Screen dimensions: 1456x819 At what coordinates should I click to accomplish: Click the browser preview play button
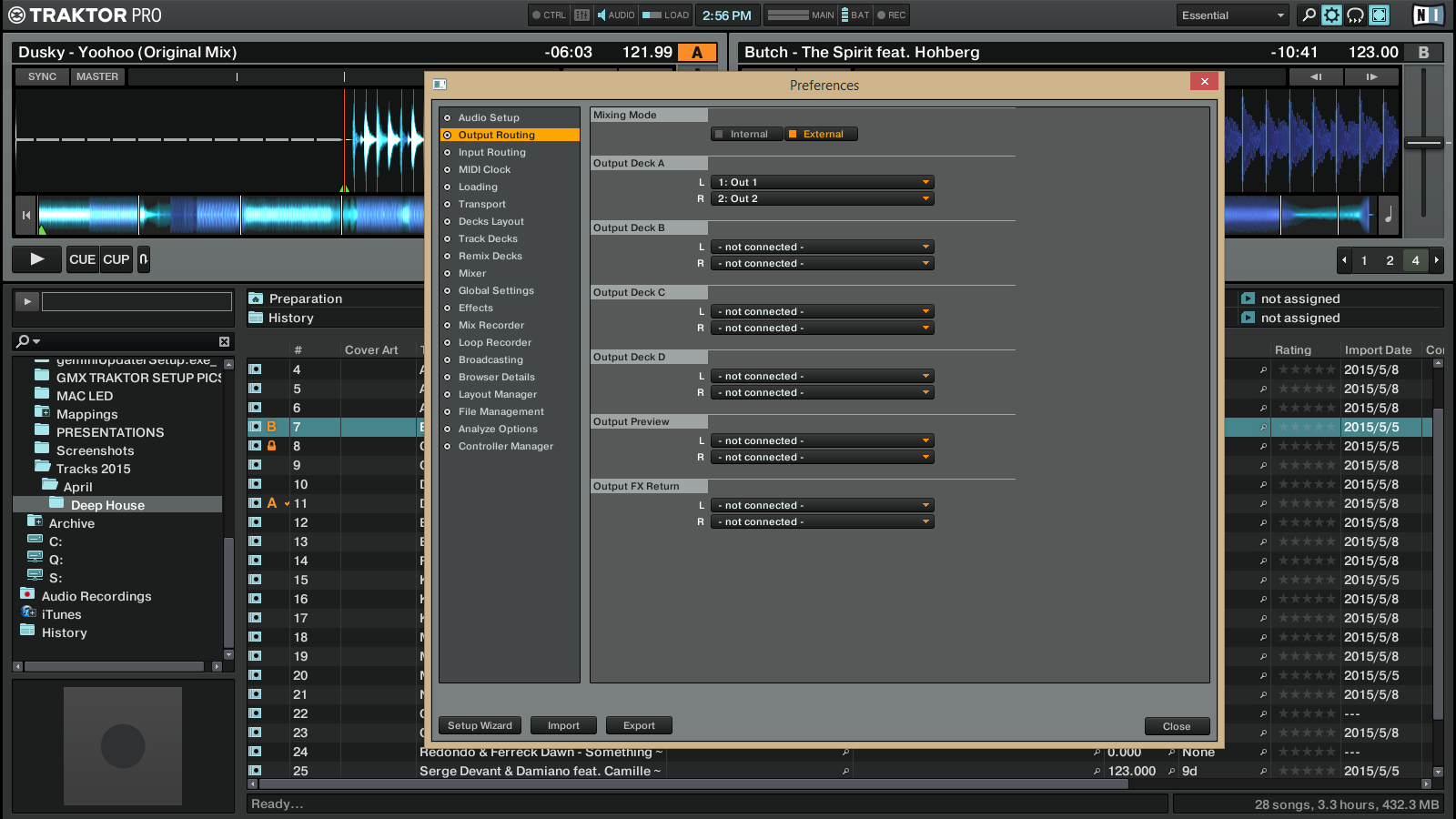point(27,301)
